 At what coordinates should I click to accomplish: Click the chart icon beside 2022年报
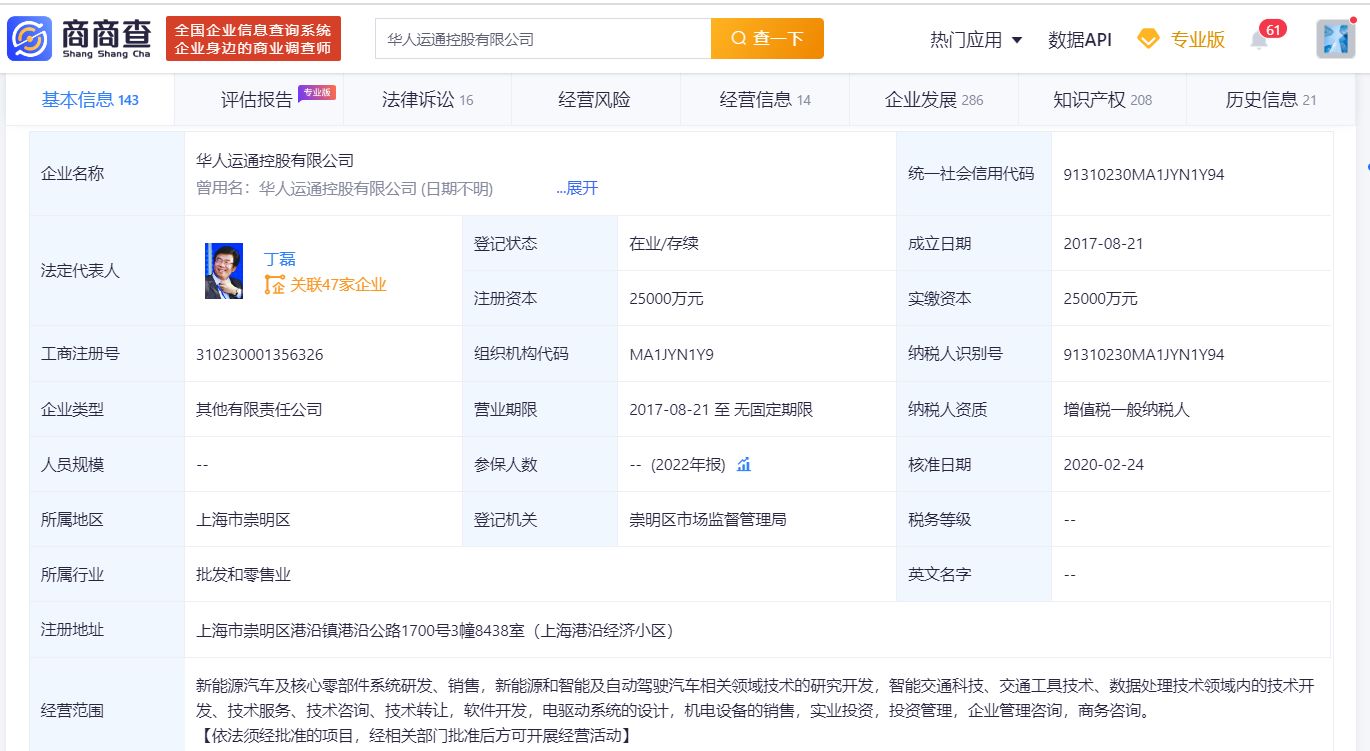[x=744, y=464]
